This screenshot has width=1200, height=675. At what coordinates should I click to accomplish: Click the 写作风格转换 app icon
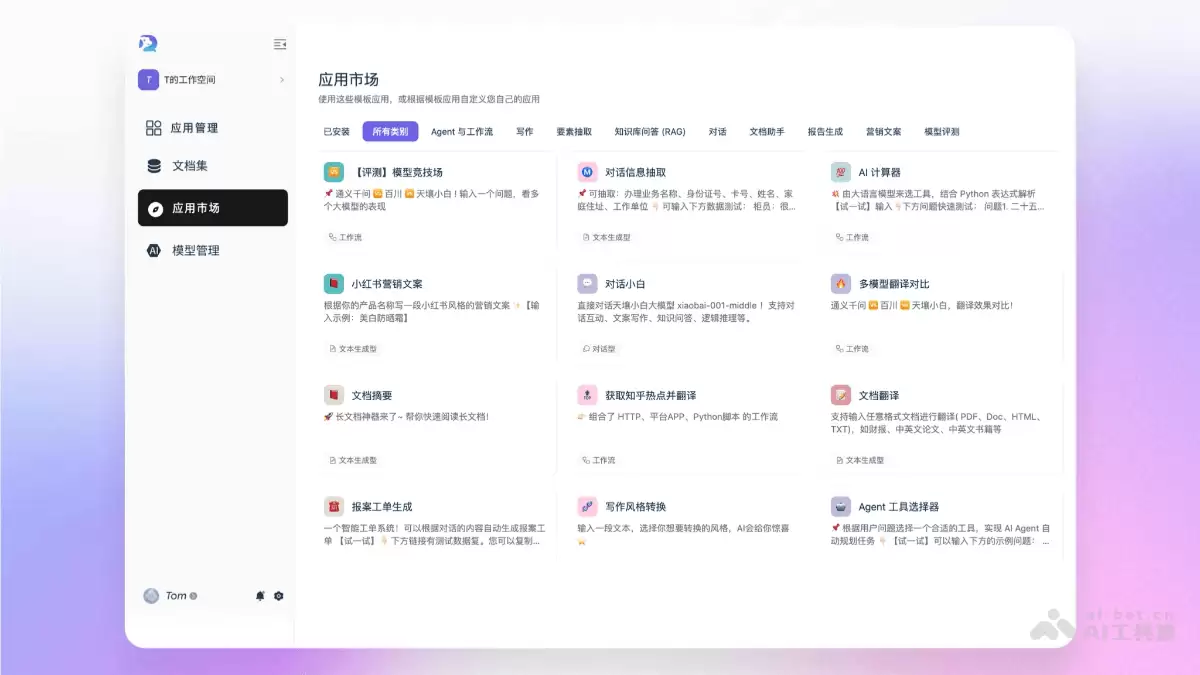tap(587, 506)
